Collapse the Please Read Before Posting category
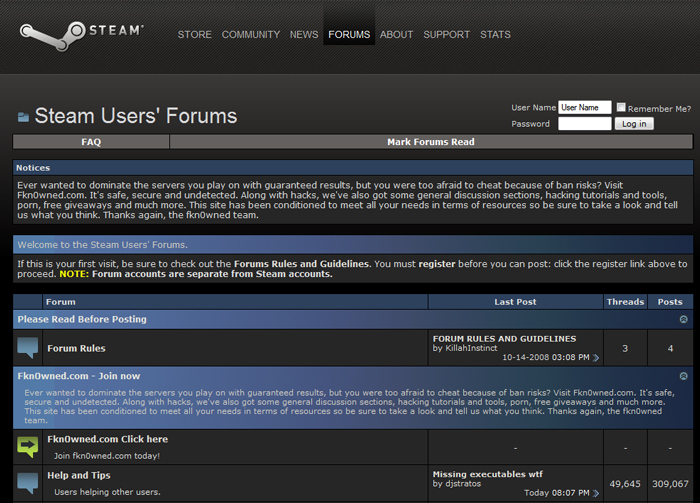Viewport: 700px width, 503px height. tap(683, 320)
